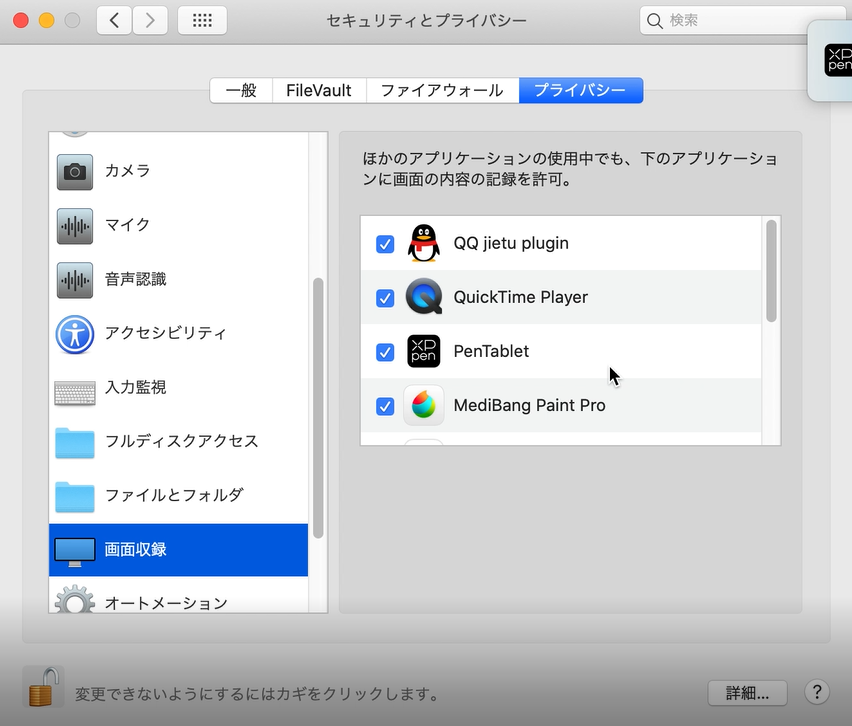Select the プライバシー tab
Screen dimensions: 852x726
click(x=581, y=90)
